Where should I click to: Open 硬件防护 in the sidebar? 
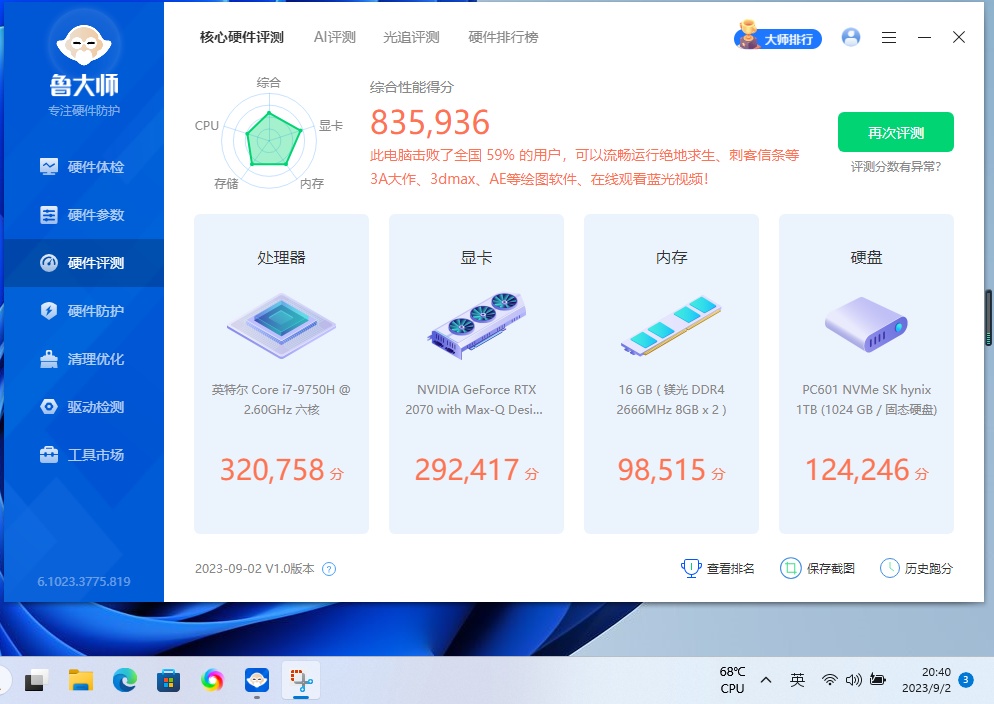83,310
